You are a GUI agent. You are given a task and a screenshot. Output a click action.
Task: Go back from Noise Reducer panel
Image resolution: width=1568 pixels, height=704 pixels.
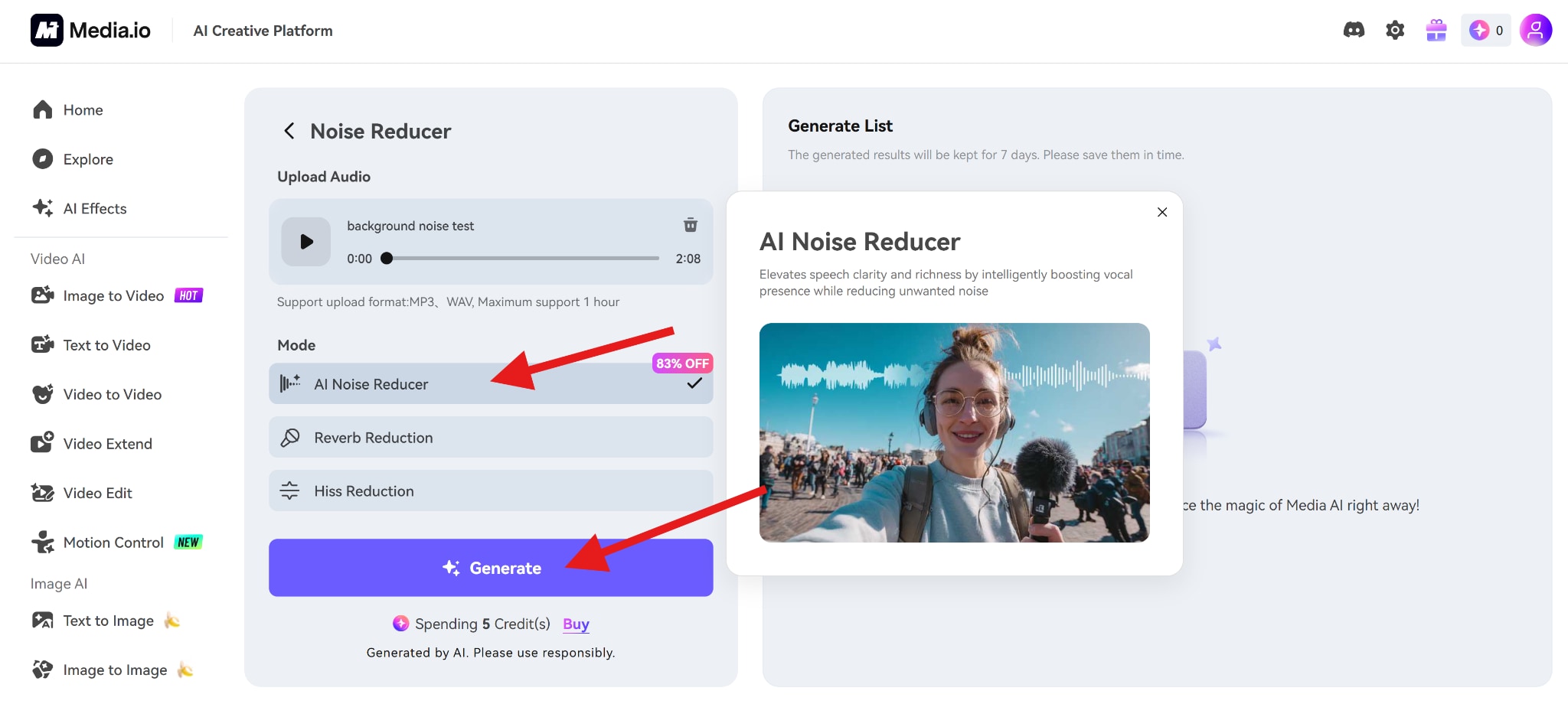[289, 131]
